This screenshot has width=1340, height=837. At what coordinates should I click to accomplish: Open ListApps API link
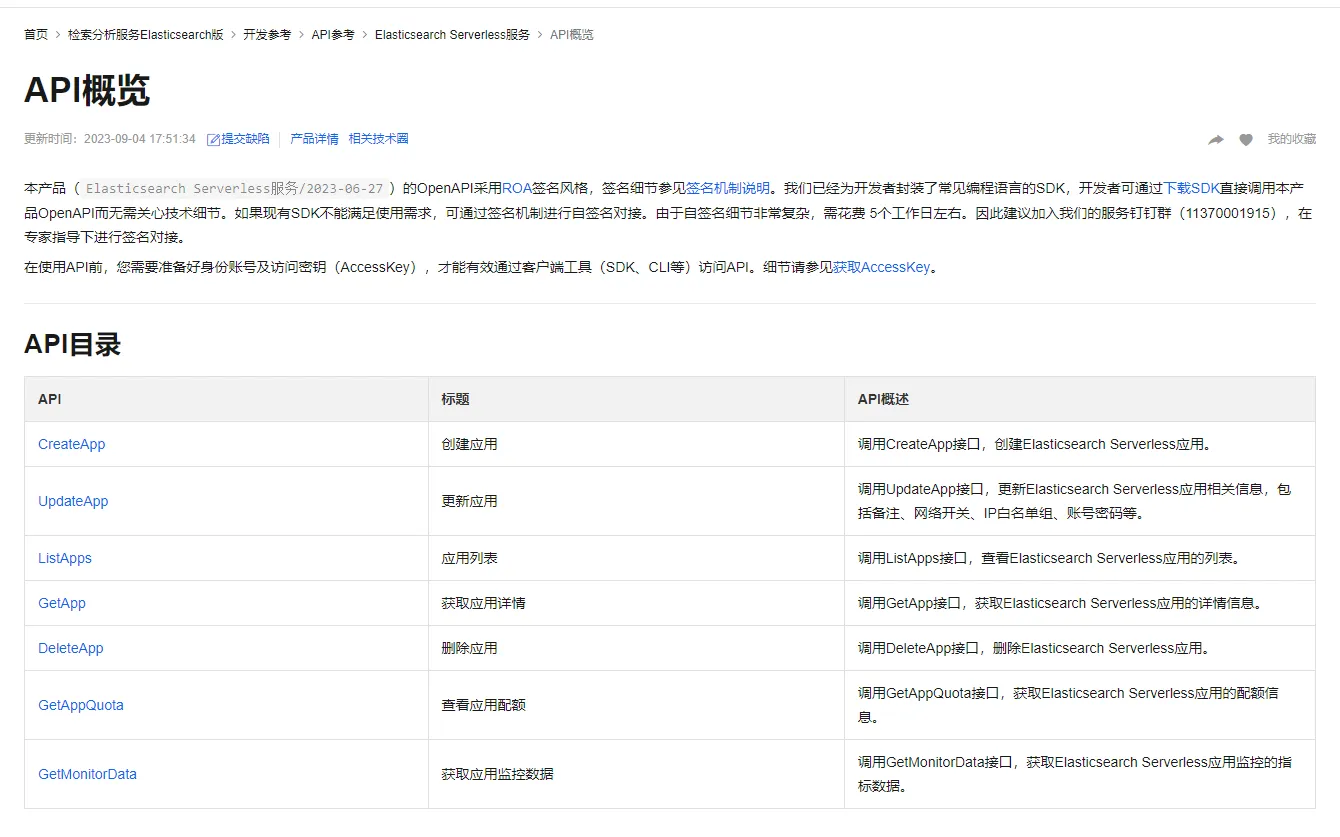point(65,558)
